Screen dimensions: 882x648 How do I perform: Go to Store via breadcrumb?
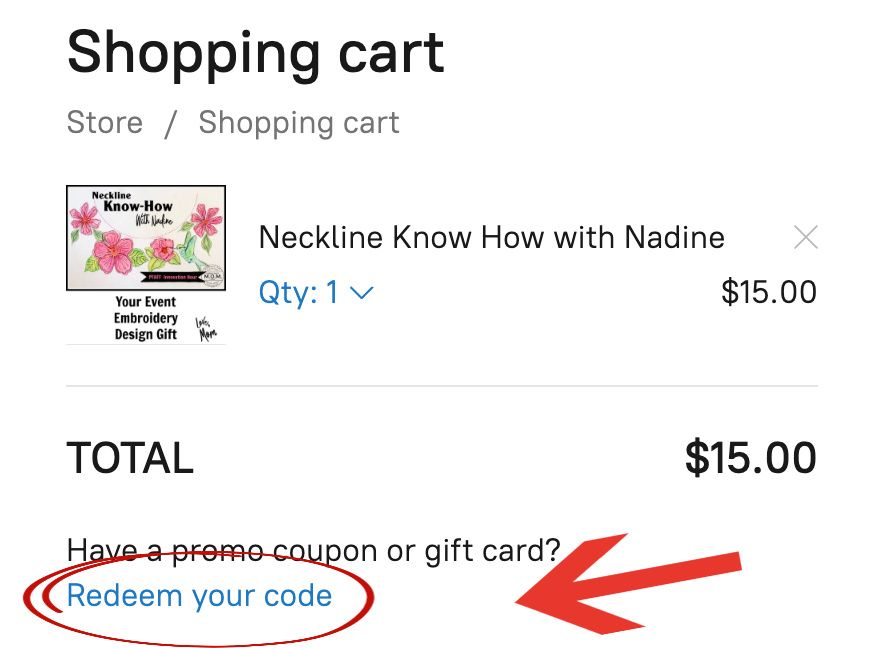104,123
